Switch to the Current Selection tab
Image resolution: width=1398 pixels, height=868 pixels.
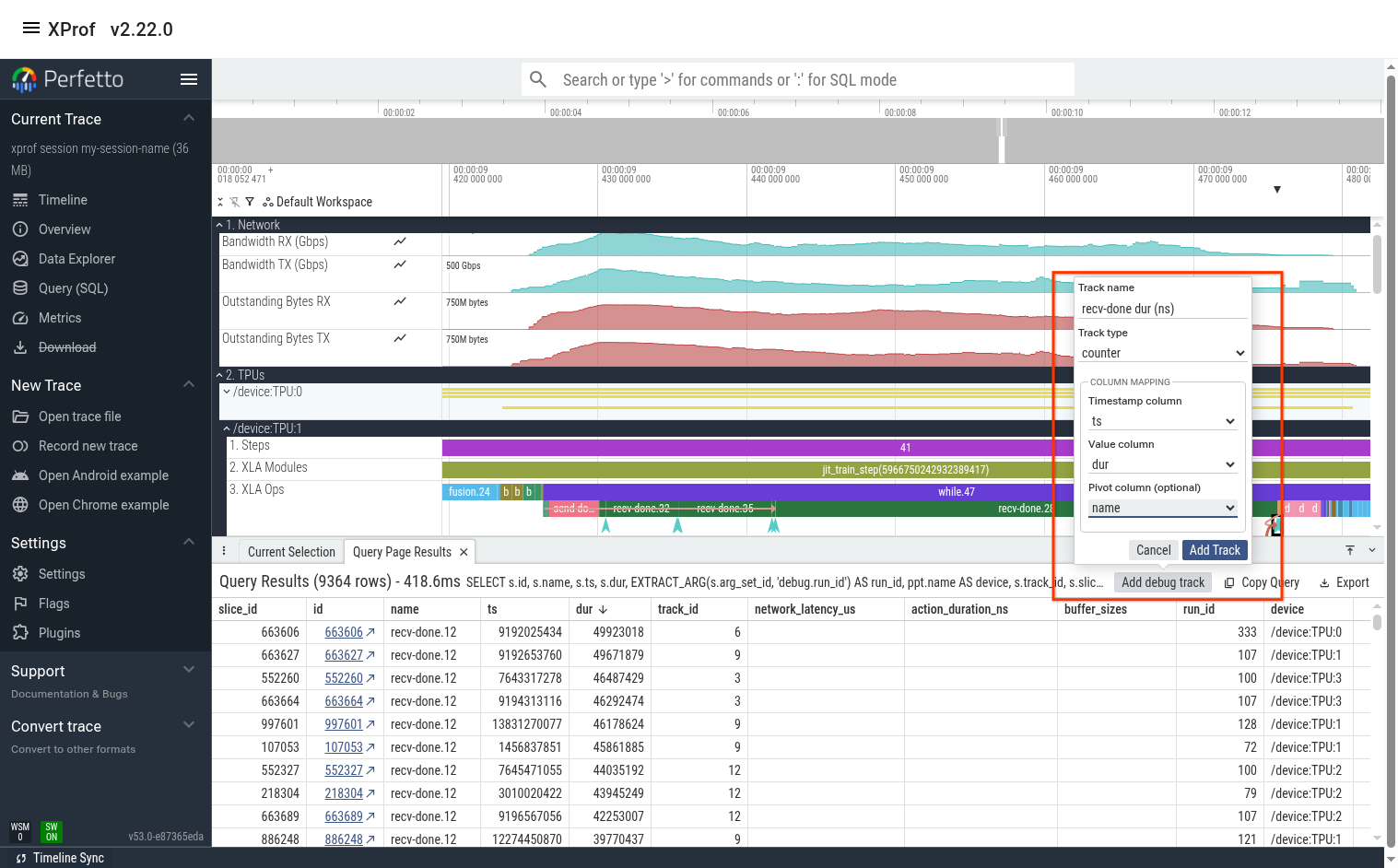click(290, 551)
